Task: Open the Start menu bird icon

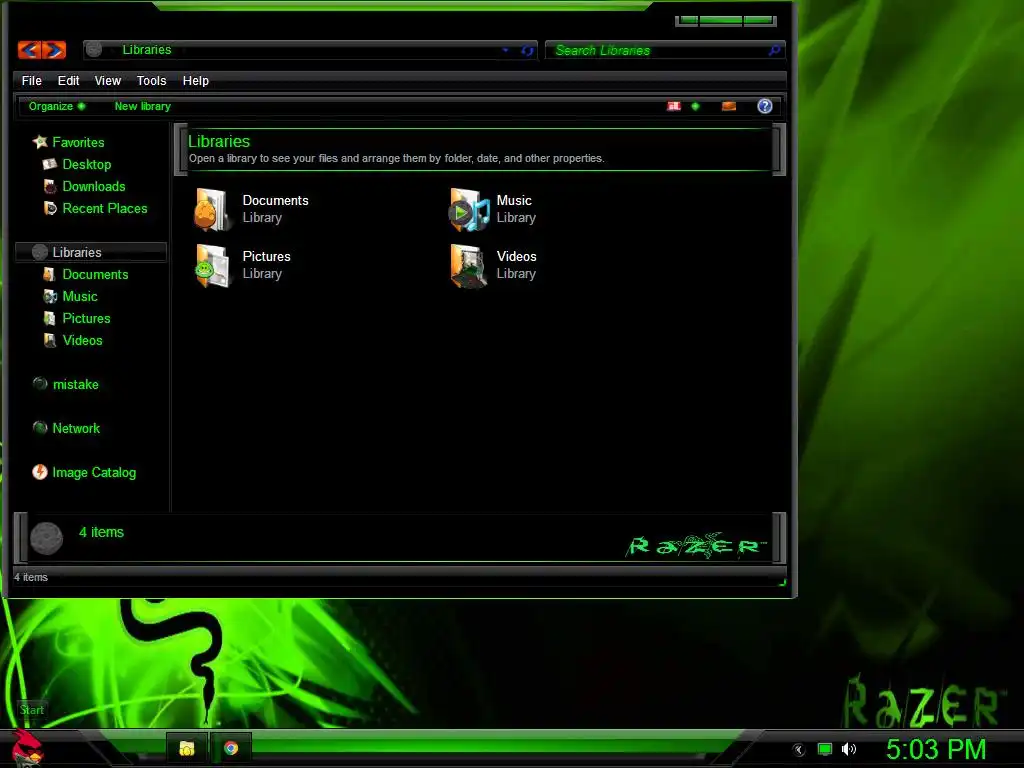Action: click(x=27, y=748)
